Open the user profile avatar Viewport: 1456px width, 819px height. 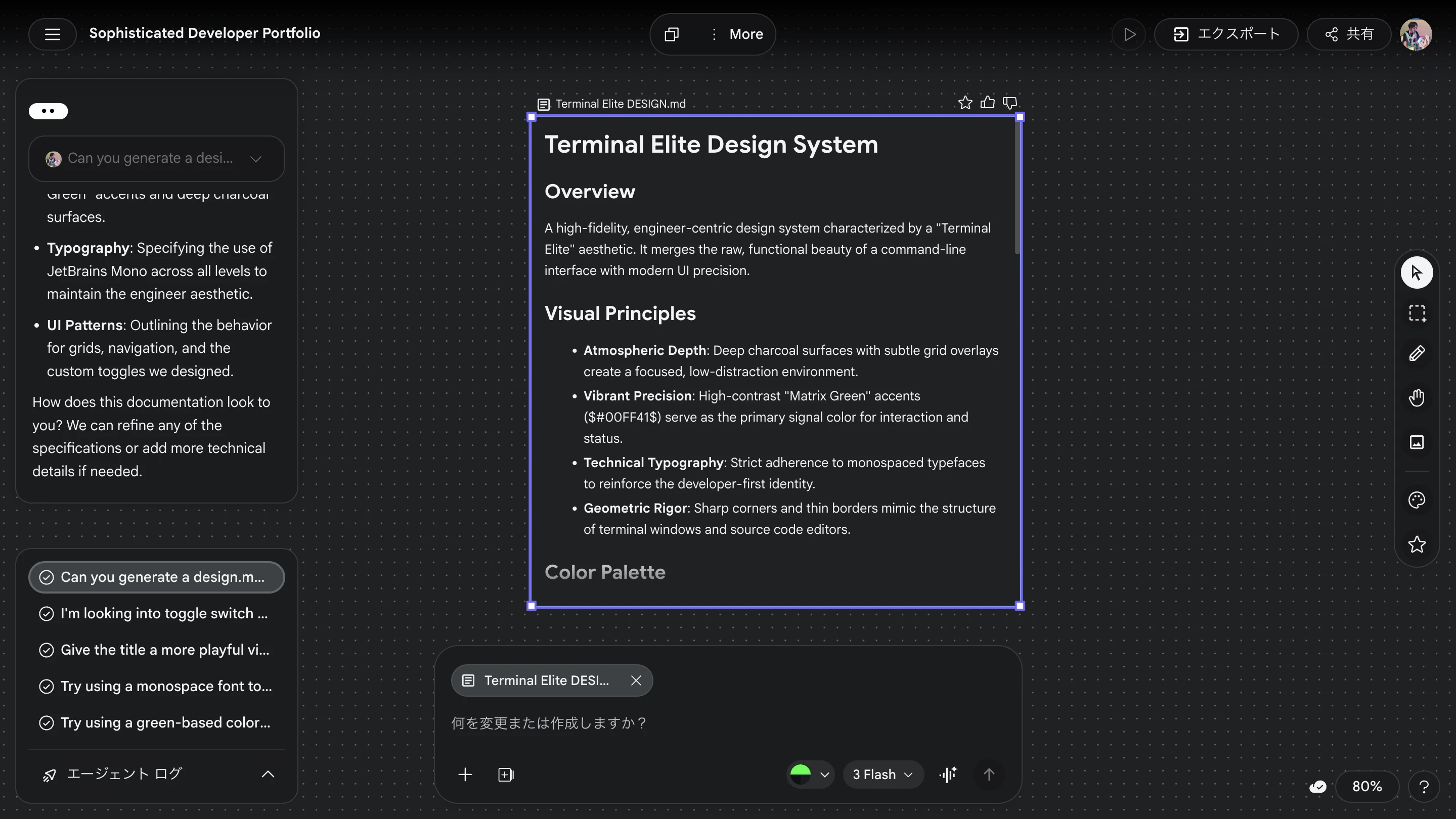tap(1416, 34)
